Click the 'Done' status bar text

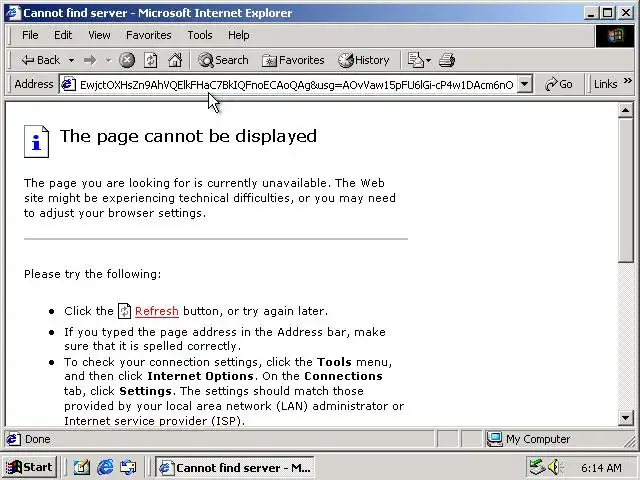click(x=38, y=439)
